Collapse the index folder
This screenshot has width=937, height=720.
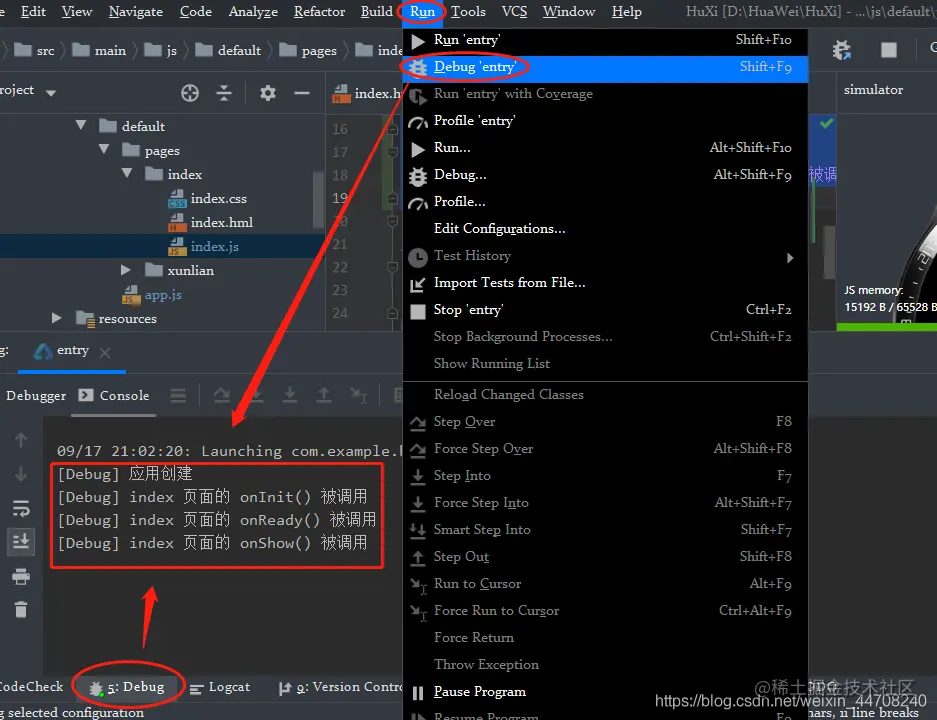[127, 173]
